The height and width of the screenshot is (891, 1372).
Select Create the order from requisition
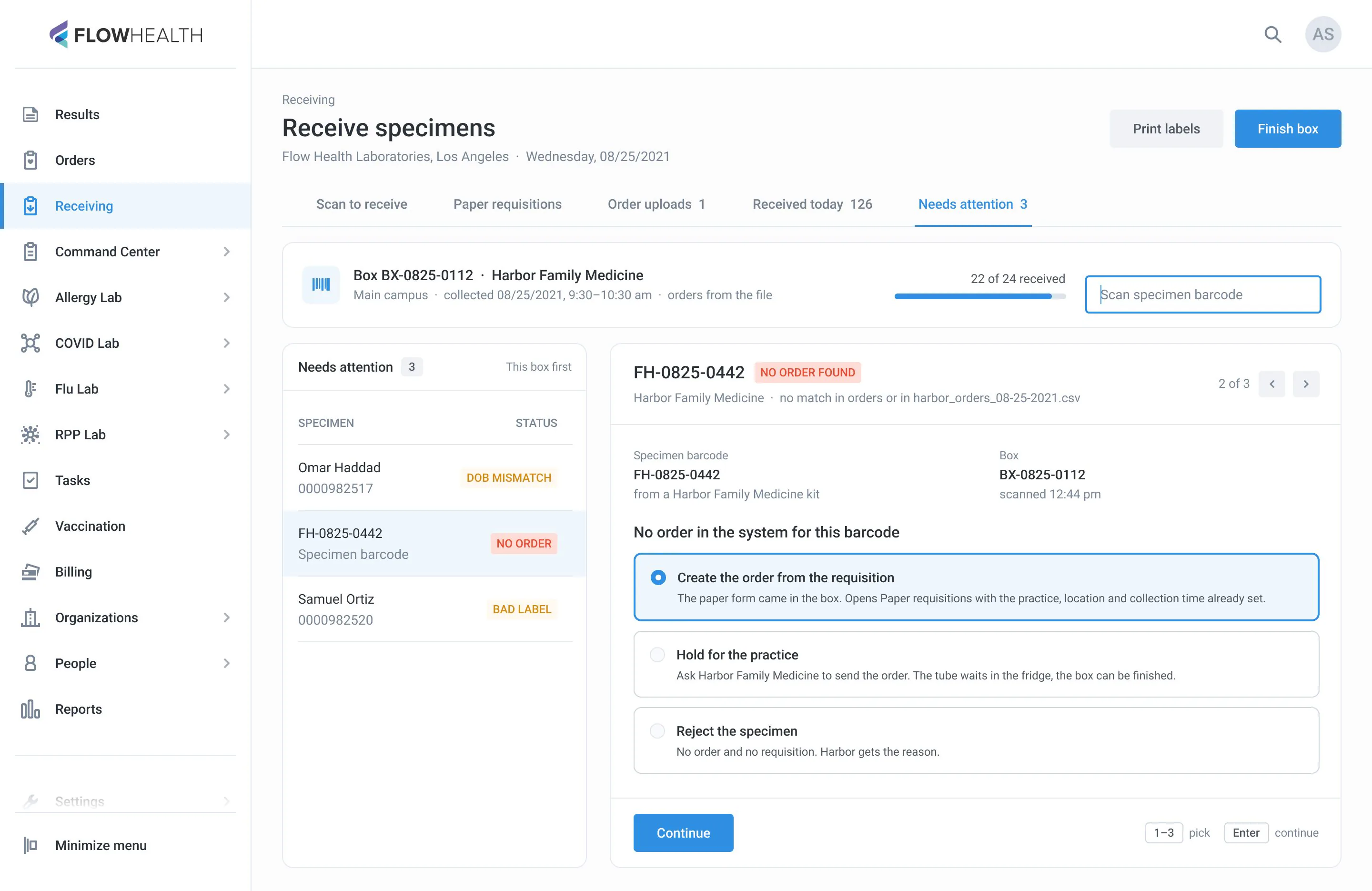tap(976, 587)
